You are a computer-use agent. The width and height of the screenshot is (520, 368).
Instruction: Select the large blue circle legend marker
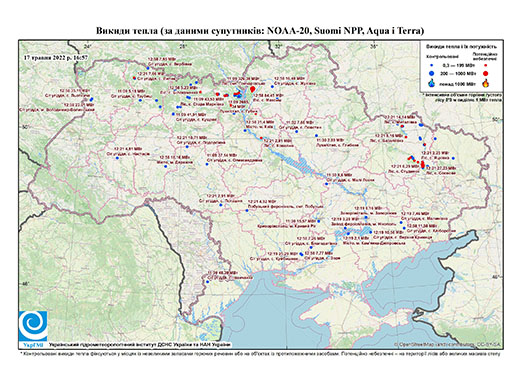point(432,73)
